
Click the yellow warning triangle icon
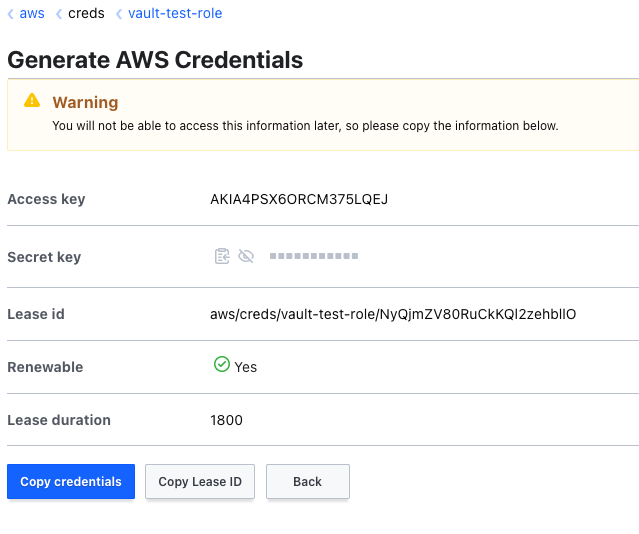click(33, 101)
